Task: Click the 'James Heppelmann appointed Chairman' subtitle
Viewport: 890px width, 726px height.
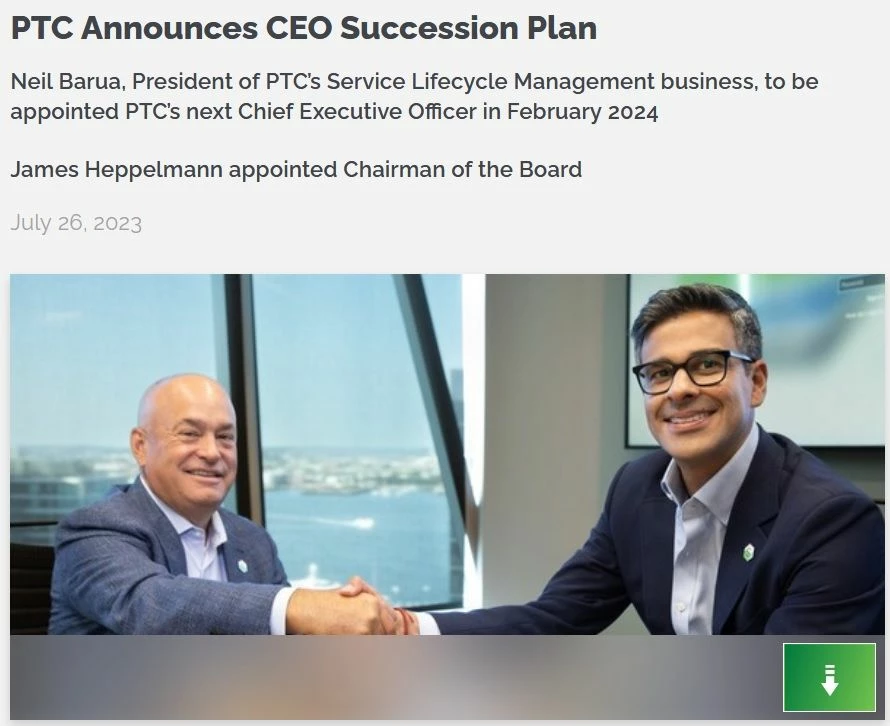Action: 295,169
